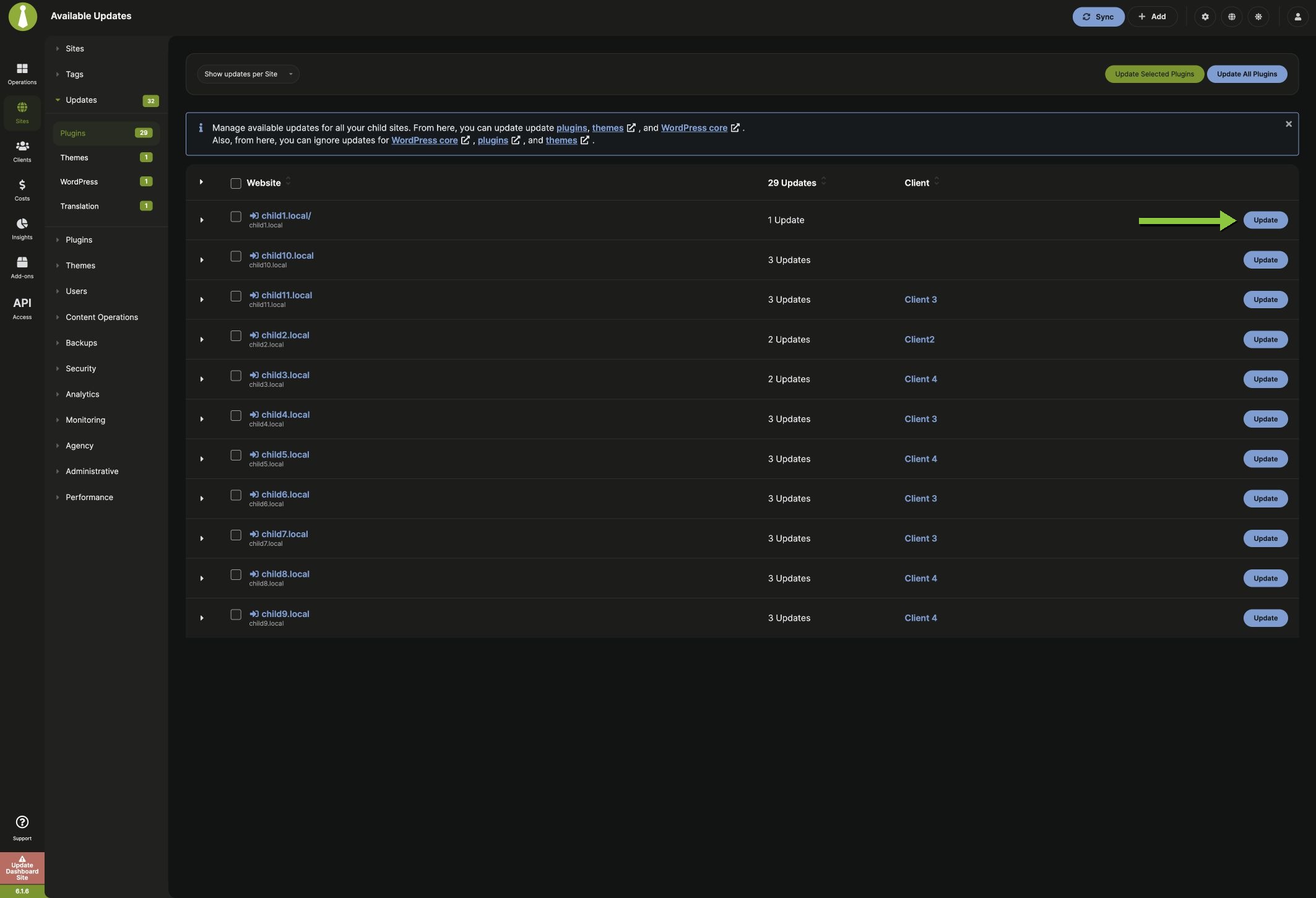Select Plugins under Updates
Viewport: 1316px width, 898px height.
[x=106, y=133]
